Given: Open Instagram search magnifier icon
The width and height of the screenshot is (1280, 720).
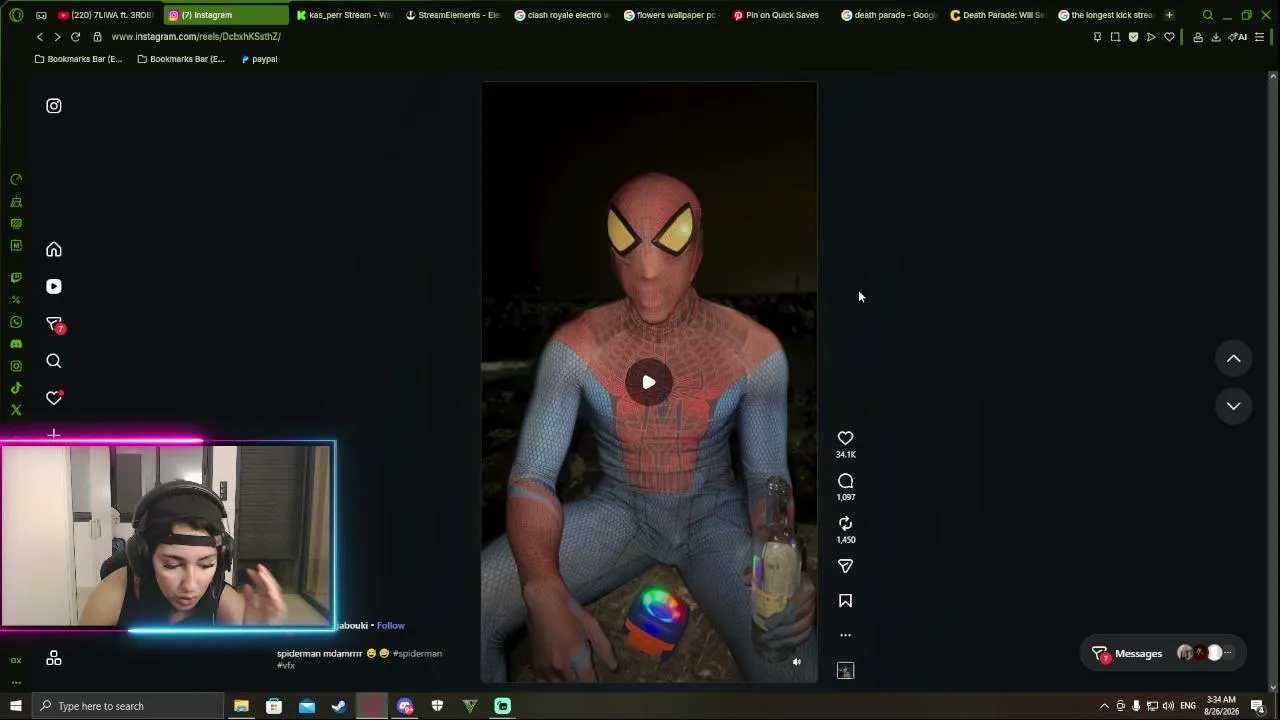Looking at the screenshot, I should coord(54,361).
